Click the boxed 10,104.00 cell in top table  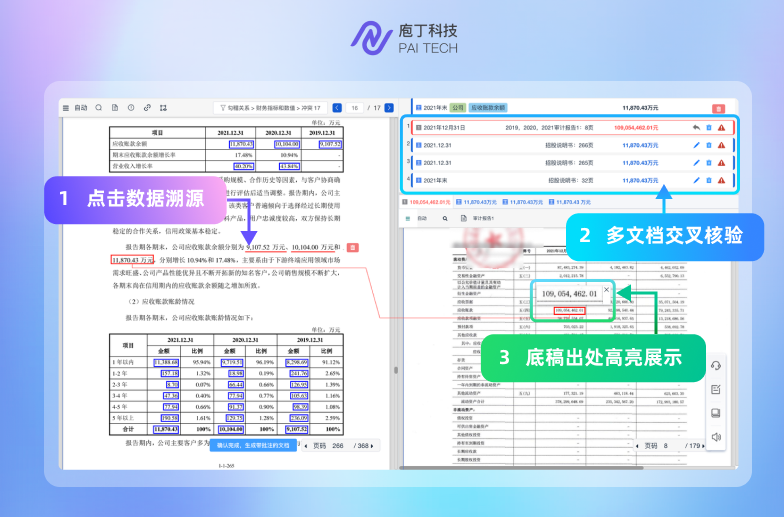(287, 144)
